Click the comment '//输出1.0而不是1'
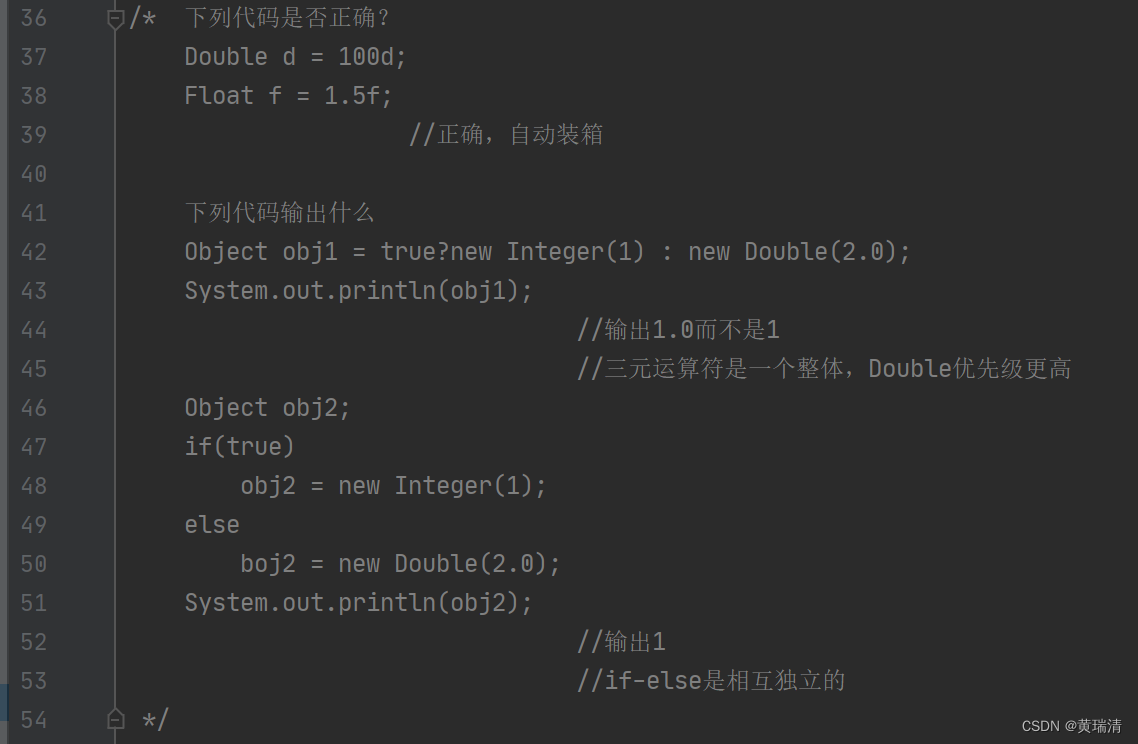The image size is (1138, 744). coord(679,330)
